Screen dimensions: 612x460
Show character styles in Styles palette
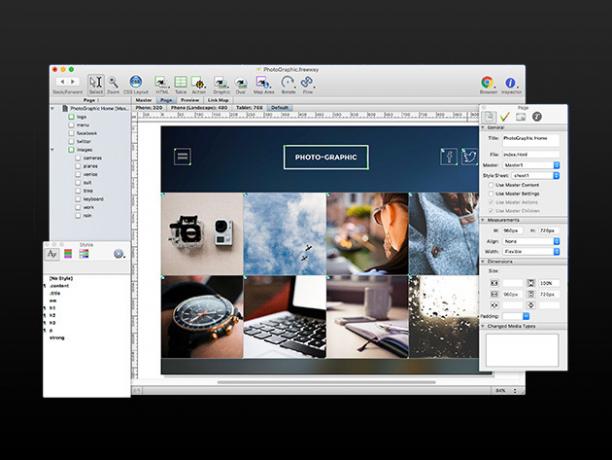[x=52, y=254]
